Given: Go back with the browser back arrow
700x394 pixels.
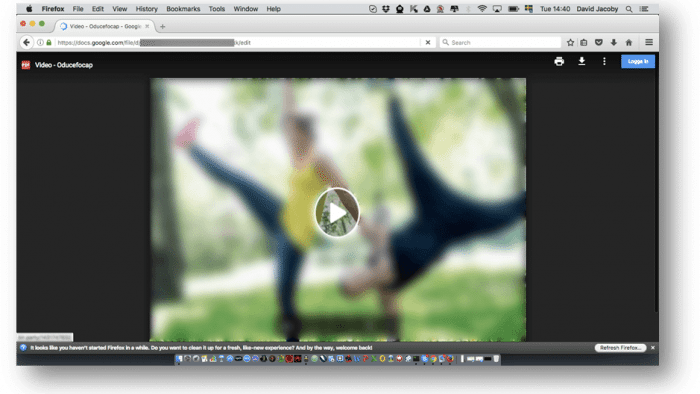Looking at the screenshot, I should (x=26, y=42).
